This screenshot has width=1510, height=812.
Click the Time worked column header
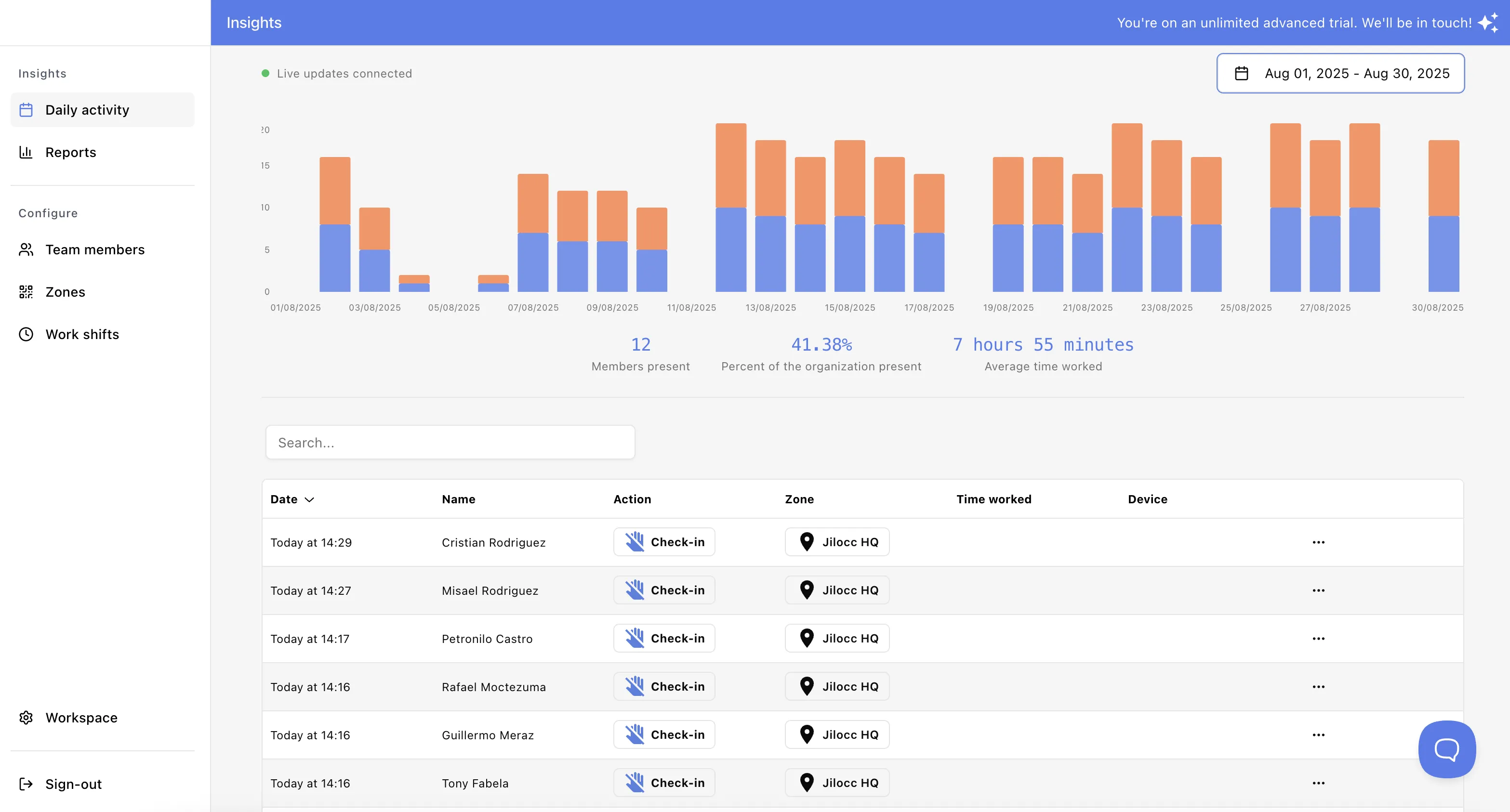pos(993,499)
